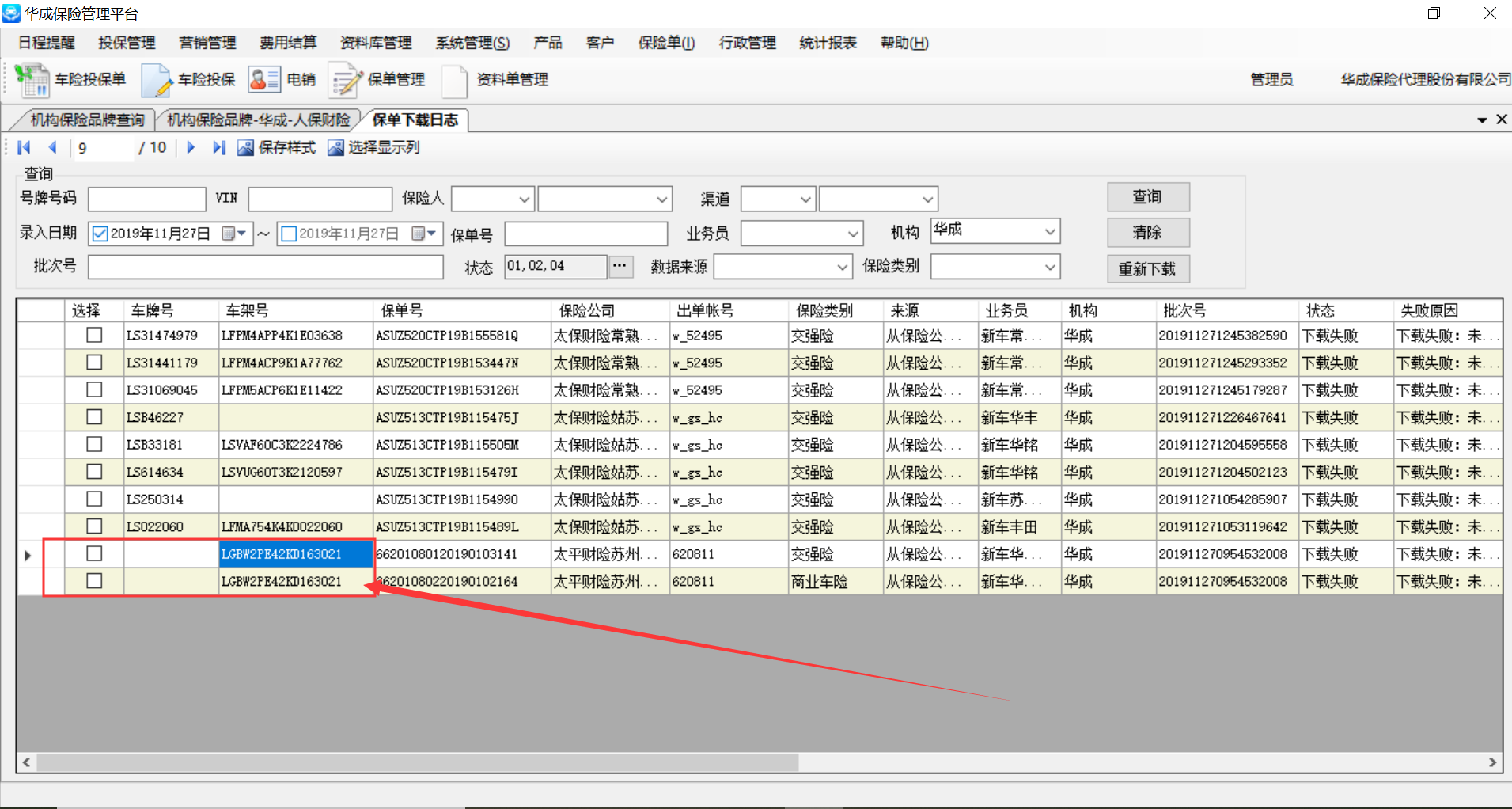Switch to 机构保险品牌查询 tab
Viewport: 1512px width, 809px height.
[x=87, y=120]
